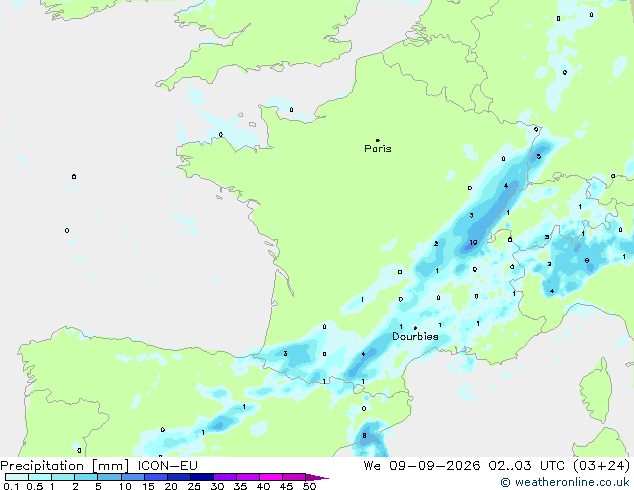Viewport: 634px width, 490px height.
Task: Click the Paris city label
Action: click(x=378, y=149)
